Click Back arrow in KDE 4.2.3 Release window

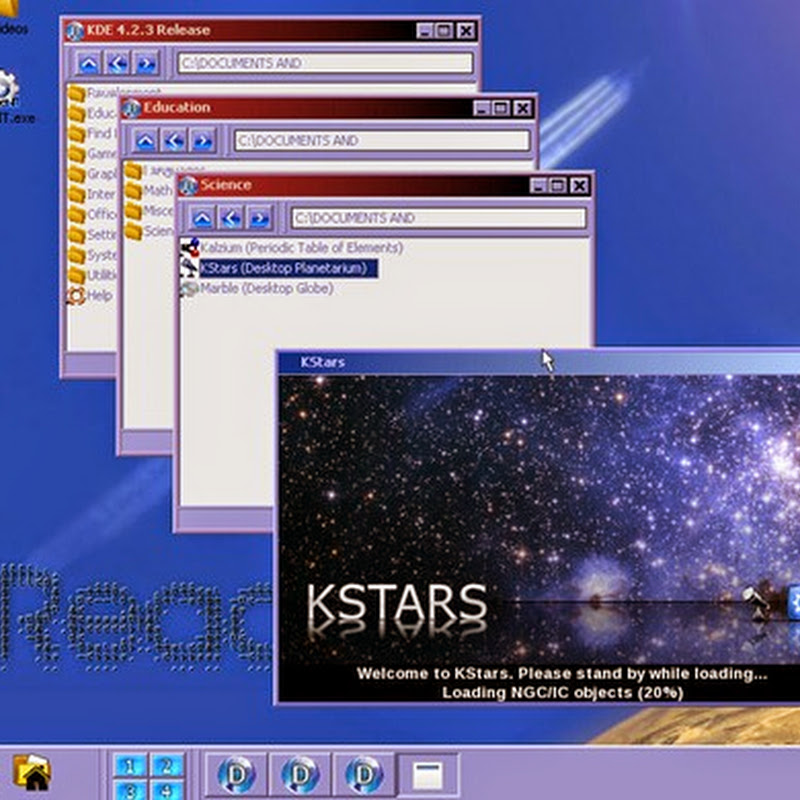tap(117, 64)
